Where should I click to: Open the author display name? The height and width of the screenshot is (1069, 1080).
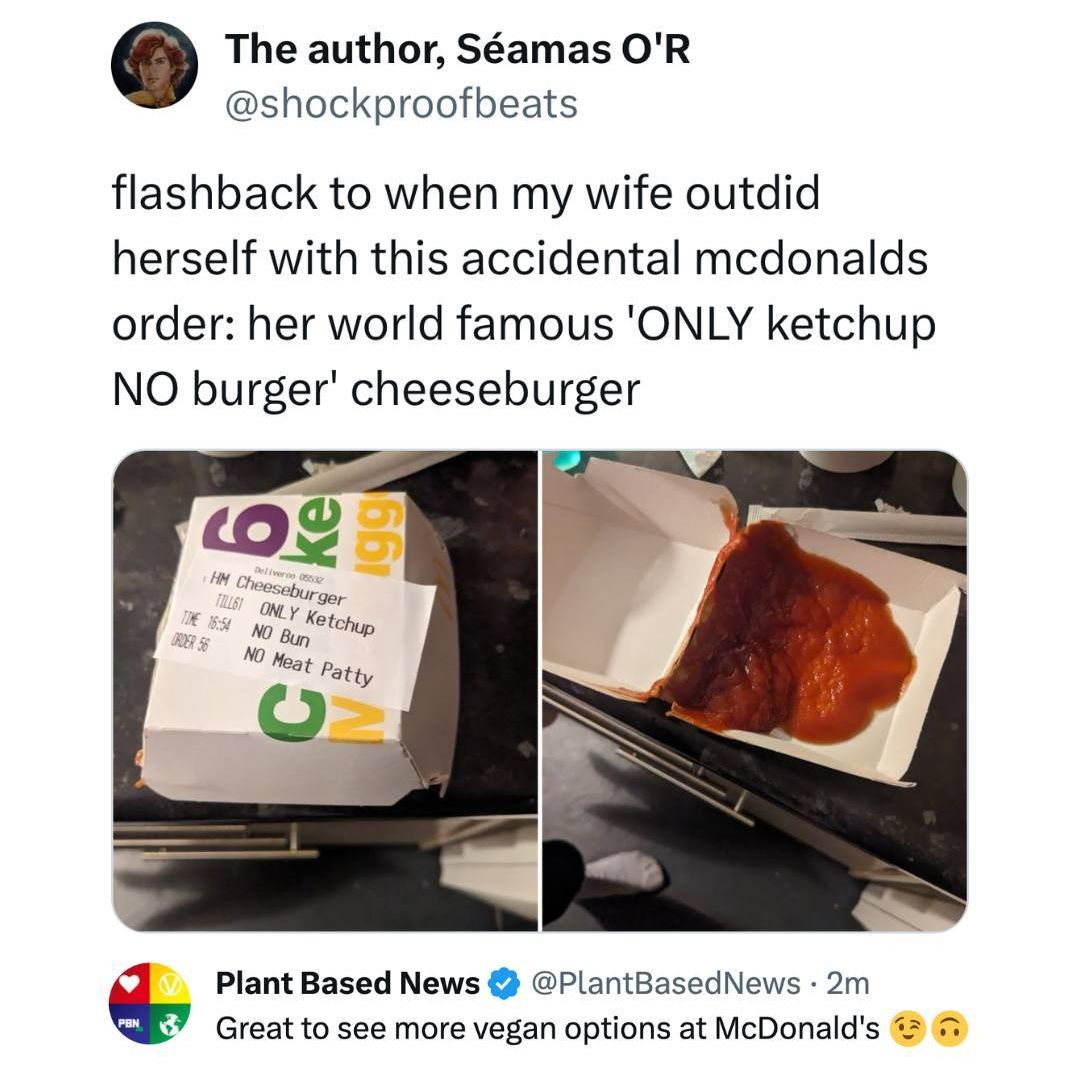[x=457, y=49]
